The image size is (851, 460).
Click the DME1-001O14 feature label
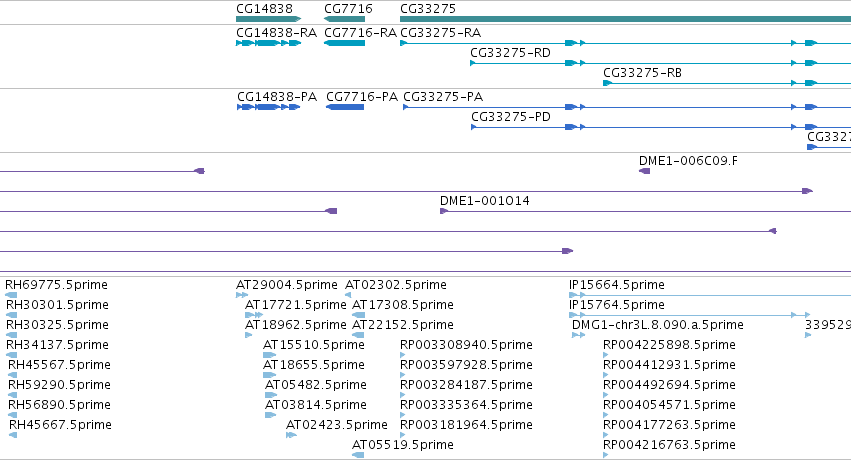[485, 201]
